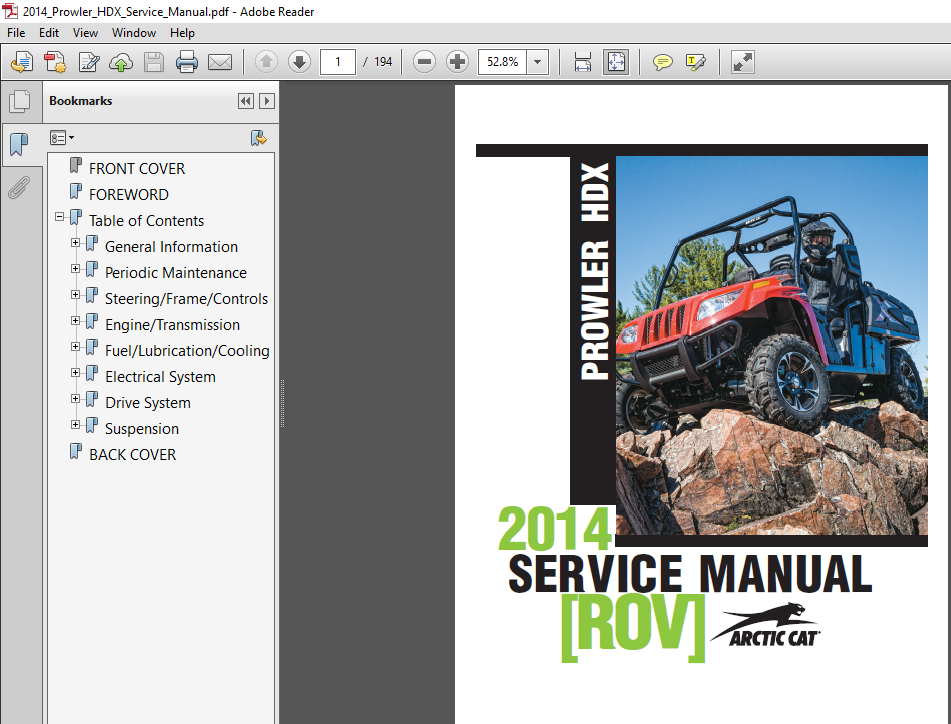Expand the Engine/Transmission bookmark
The width and height of the screenshot is (951, 724).
click(x=75, y=321)
